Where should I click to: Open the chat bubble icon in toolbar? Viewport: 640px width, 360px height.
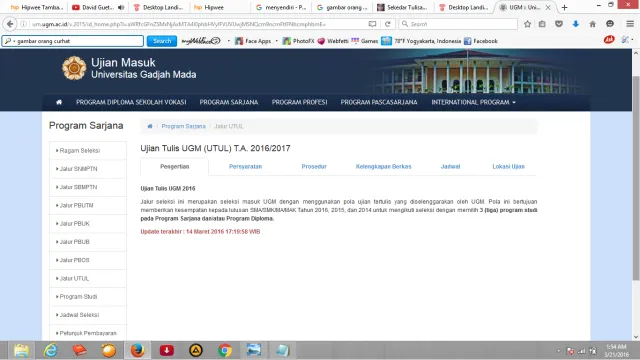[610, 24]
